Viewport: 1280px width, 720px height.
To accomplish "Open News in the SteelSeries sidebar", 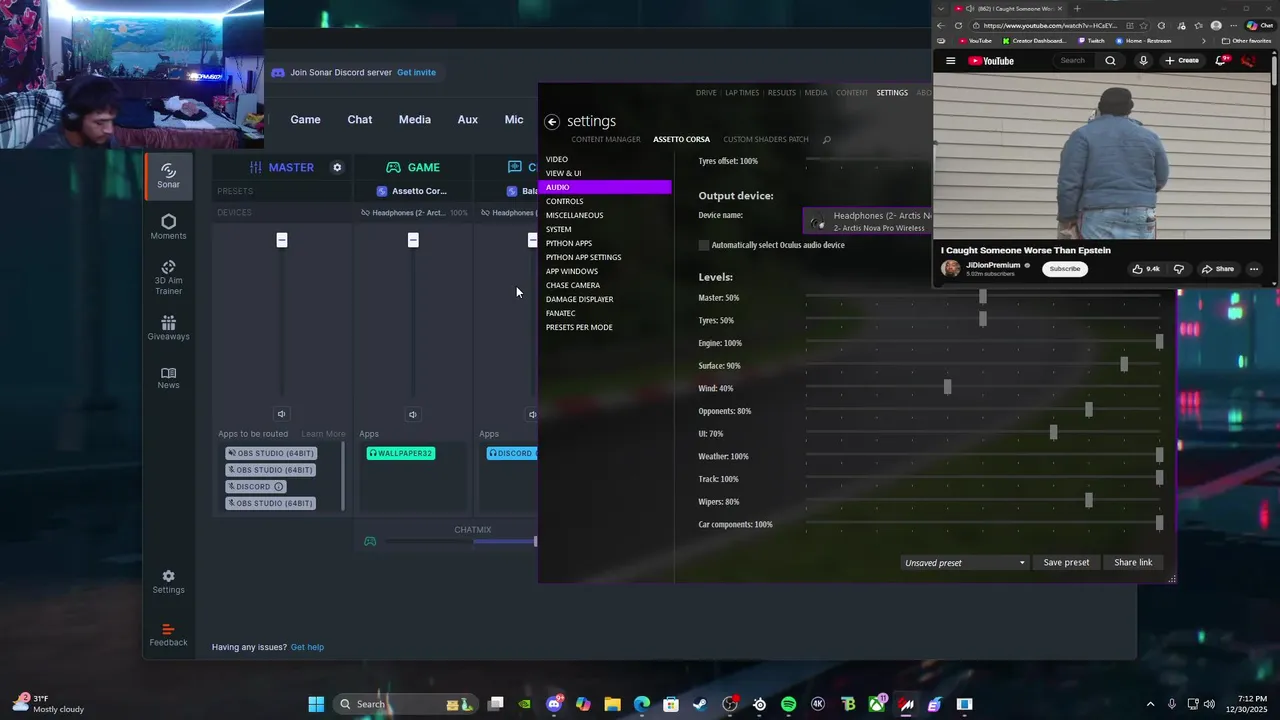I will tap(168, 377).
